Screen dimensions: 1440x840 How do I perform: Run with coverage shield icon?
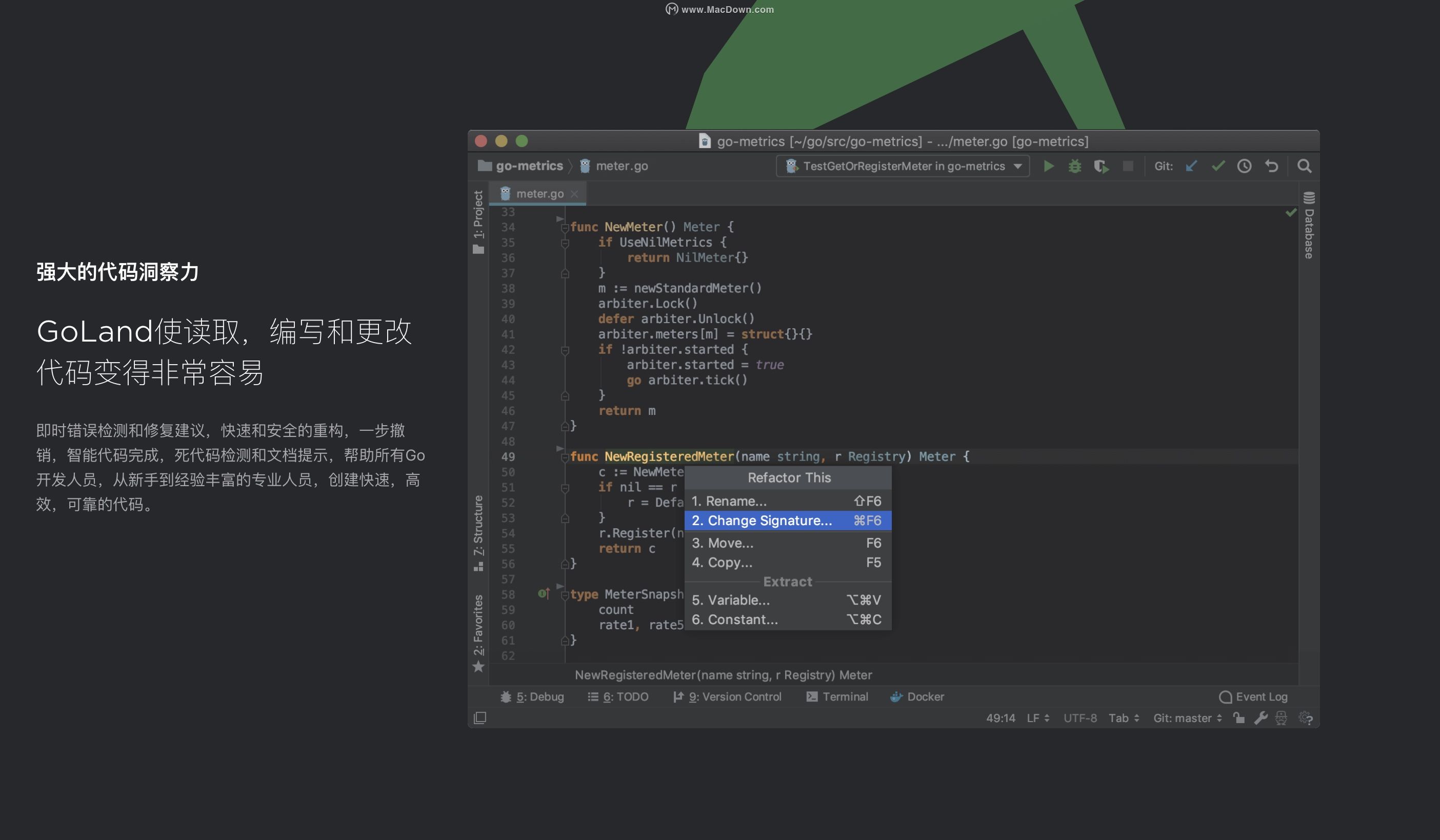(x=1101, y=166)
